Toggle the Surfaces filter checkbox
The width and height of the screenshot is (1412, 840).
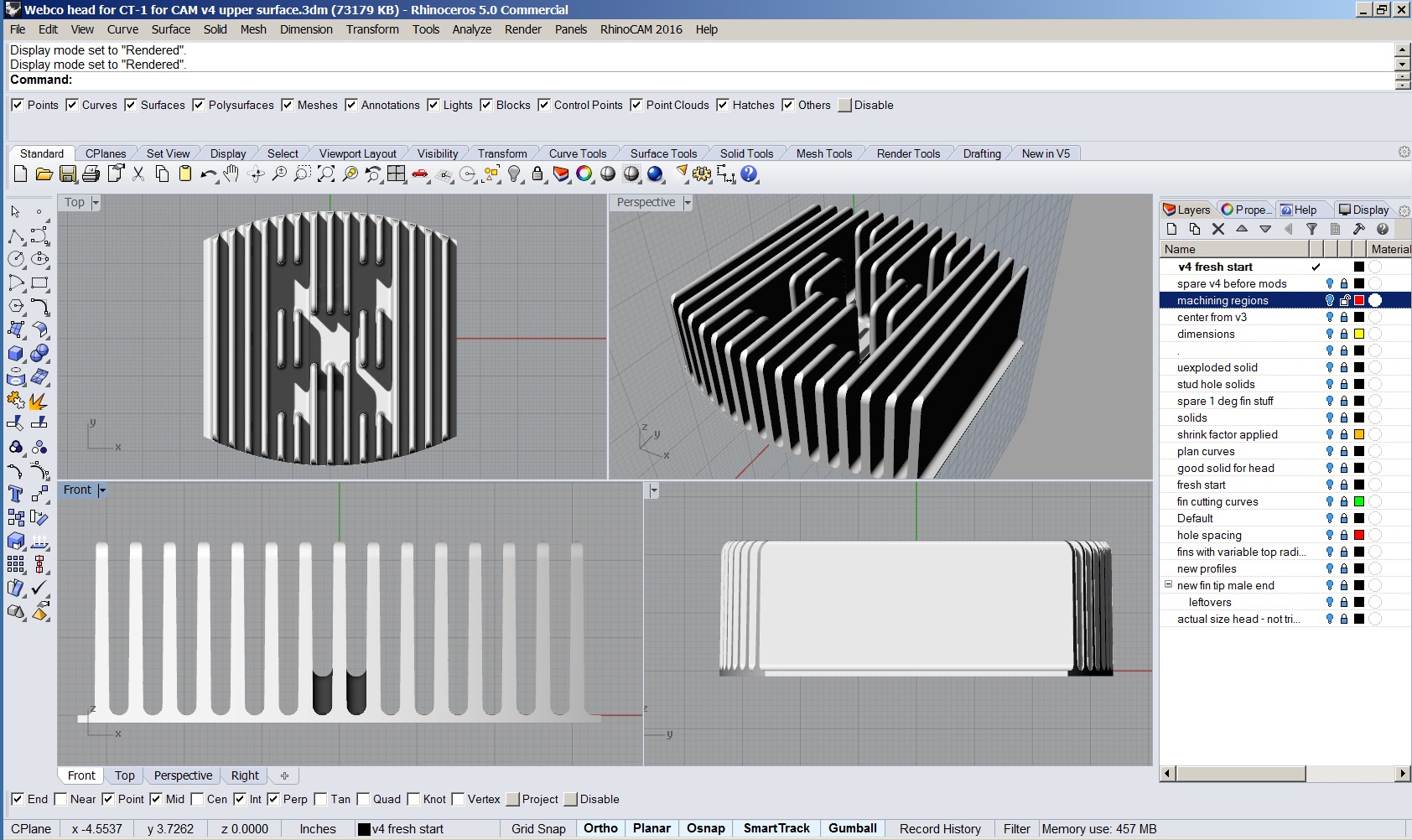pos(130,105)
